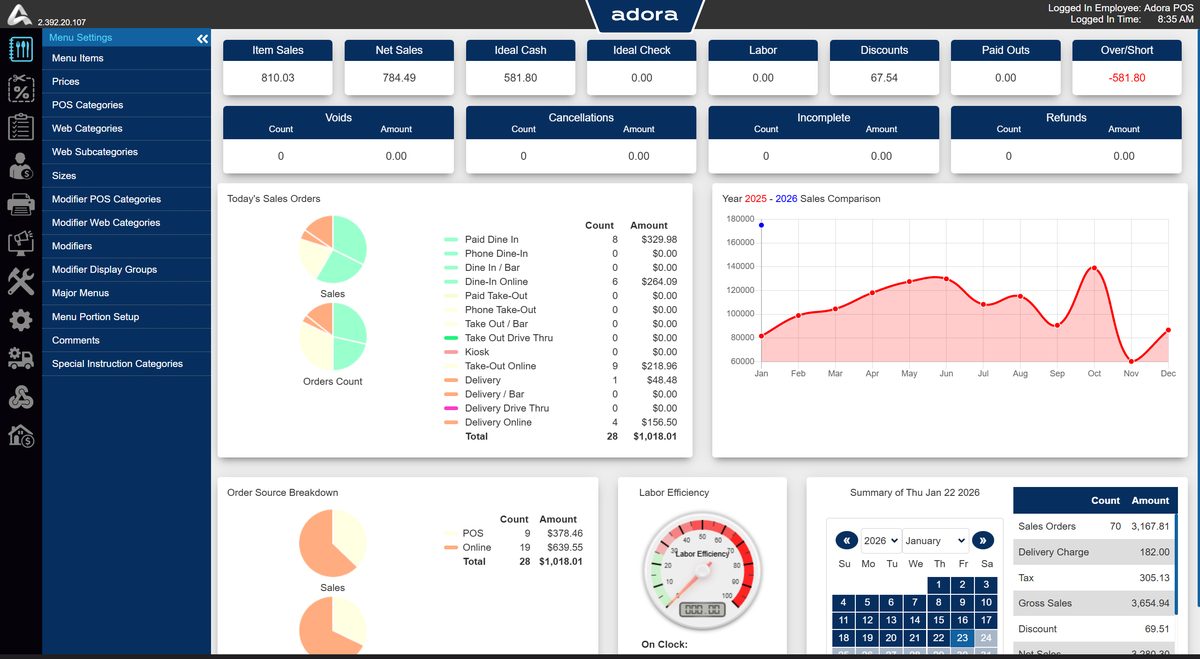1200x659 pixels.
Task: Toggle Take Out Drive Thru legend swatch
Action: pos(450,338)
